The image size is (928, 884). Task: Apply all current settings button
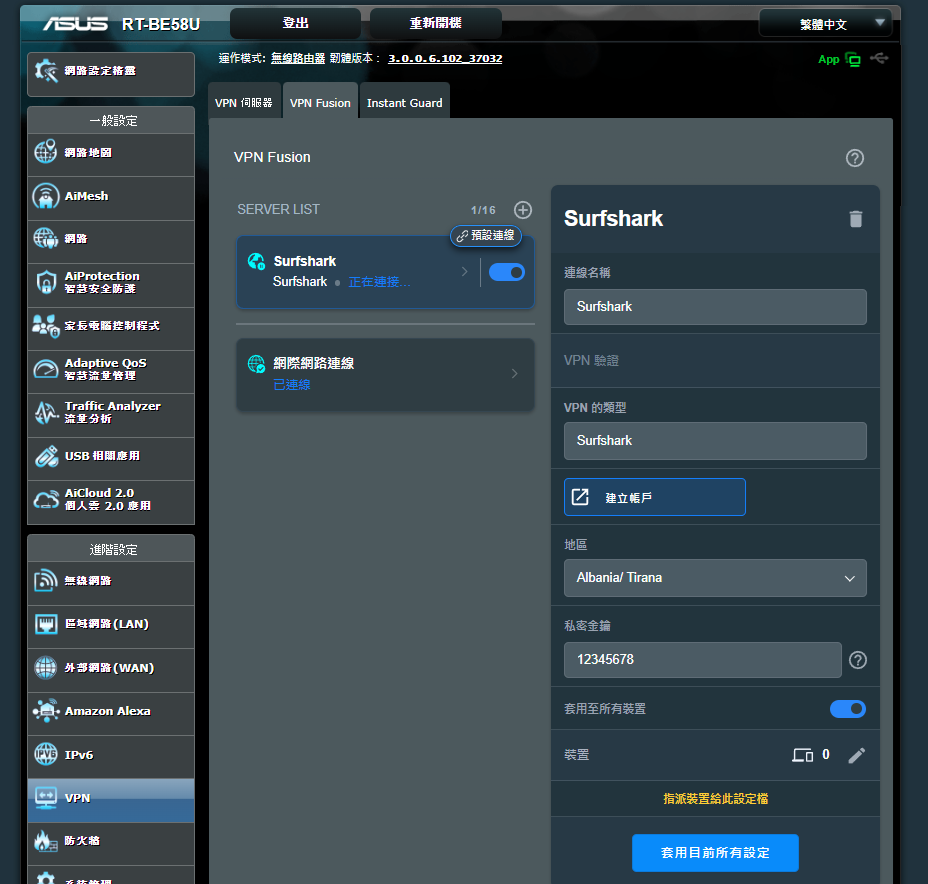click(715, 853)
